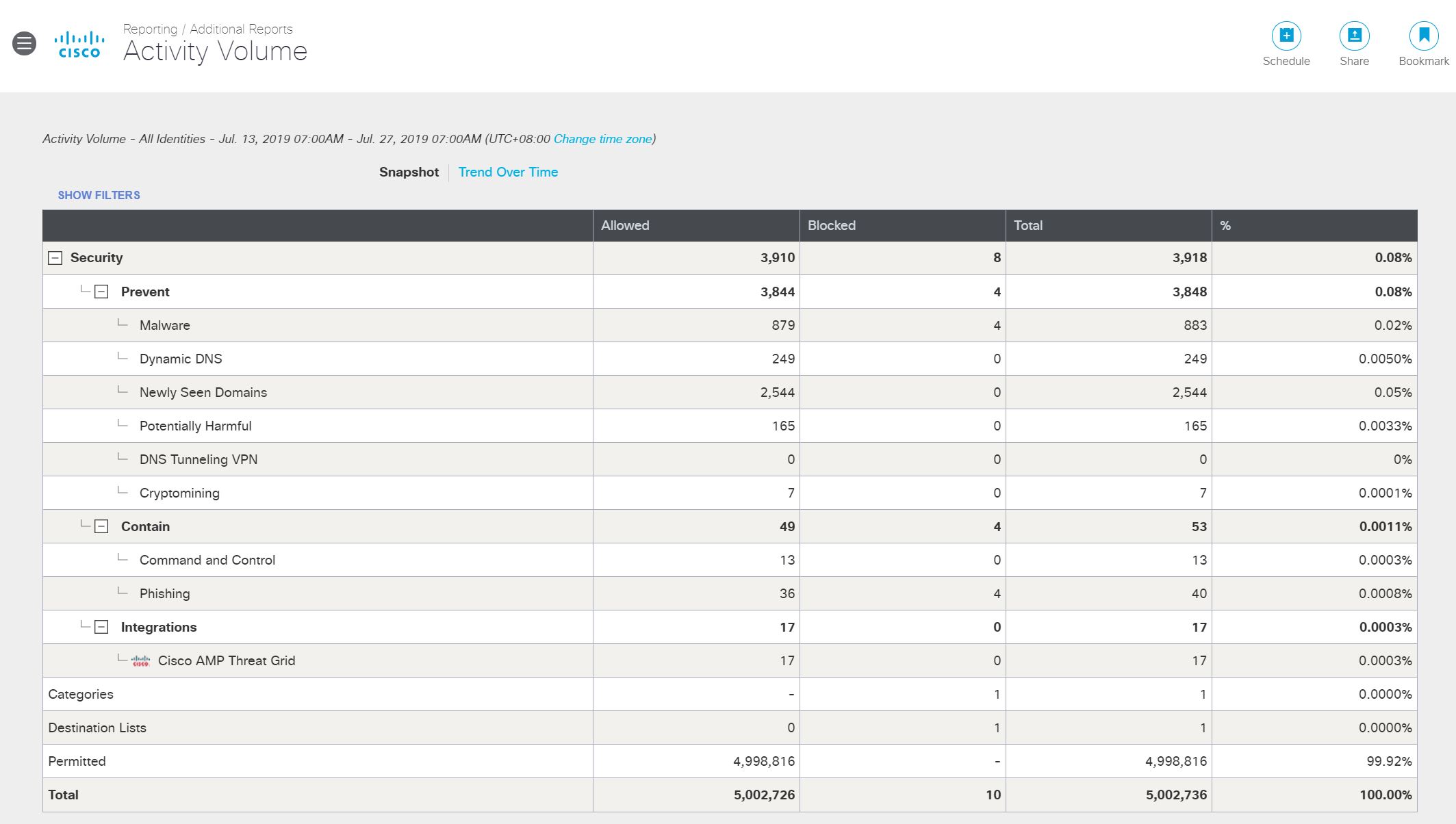1456x824 pixels.
Task: Click the Blocked column header
Action: (831, 225)
